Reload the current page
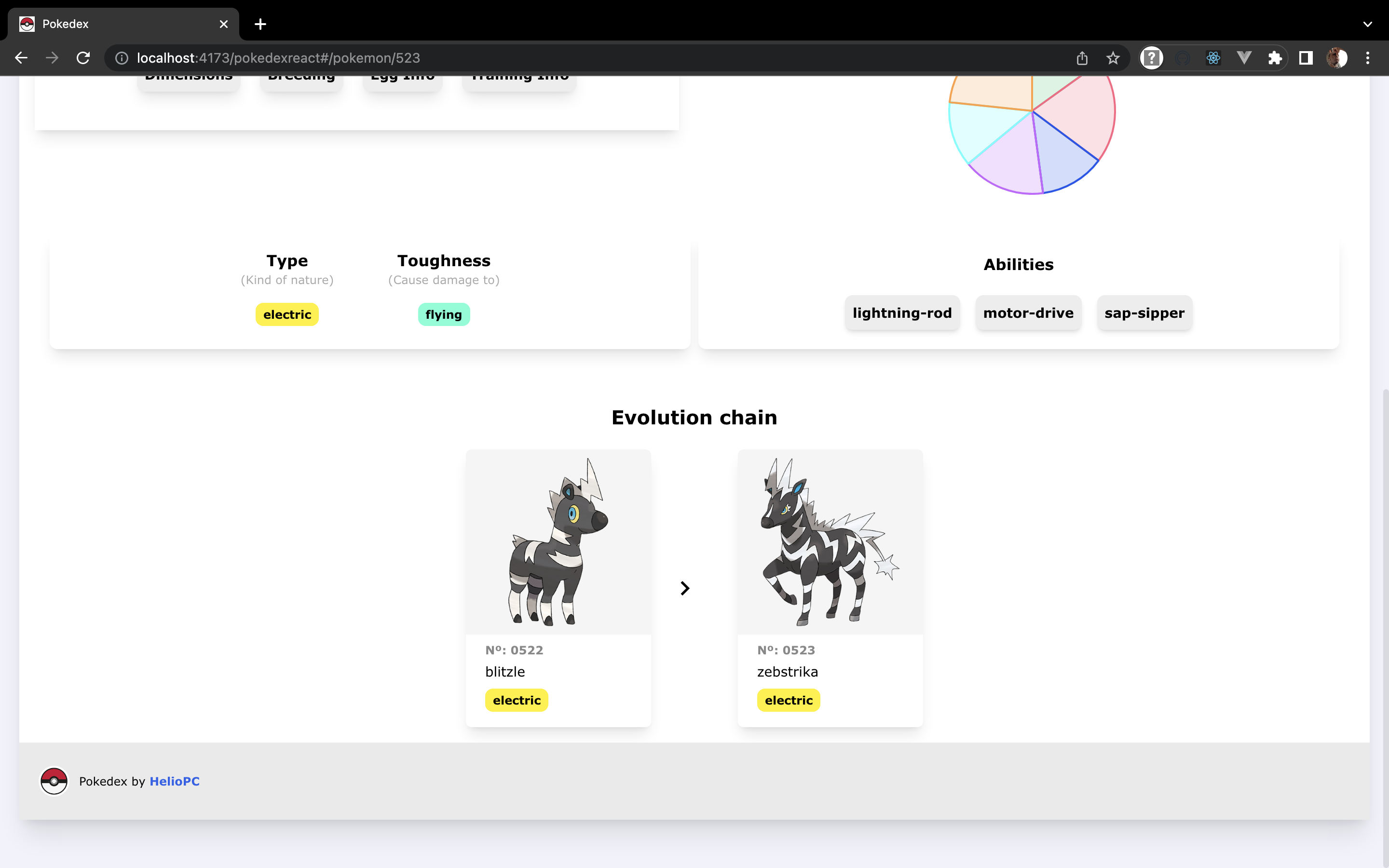This screenshot has height=868, width=1389. 83,58
